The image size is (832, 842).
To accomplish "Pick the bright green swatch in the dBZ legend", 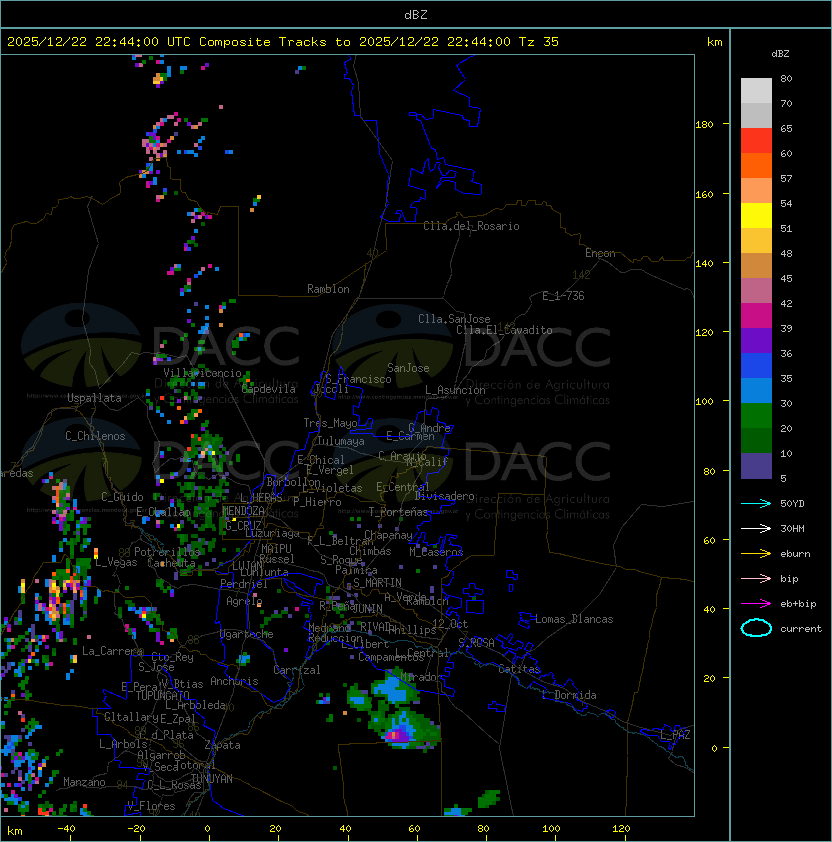I will pos(756,416).
